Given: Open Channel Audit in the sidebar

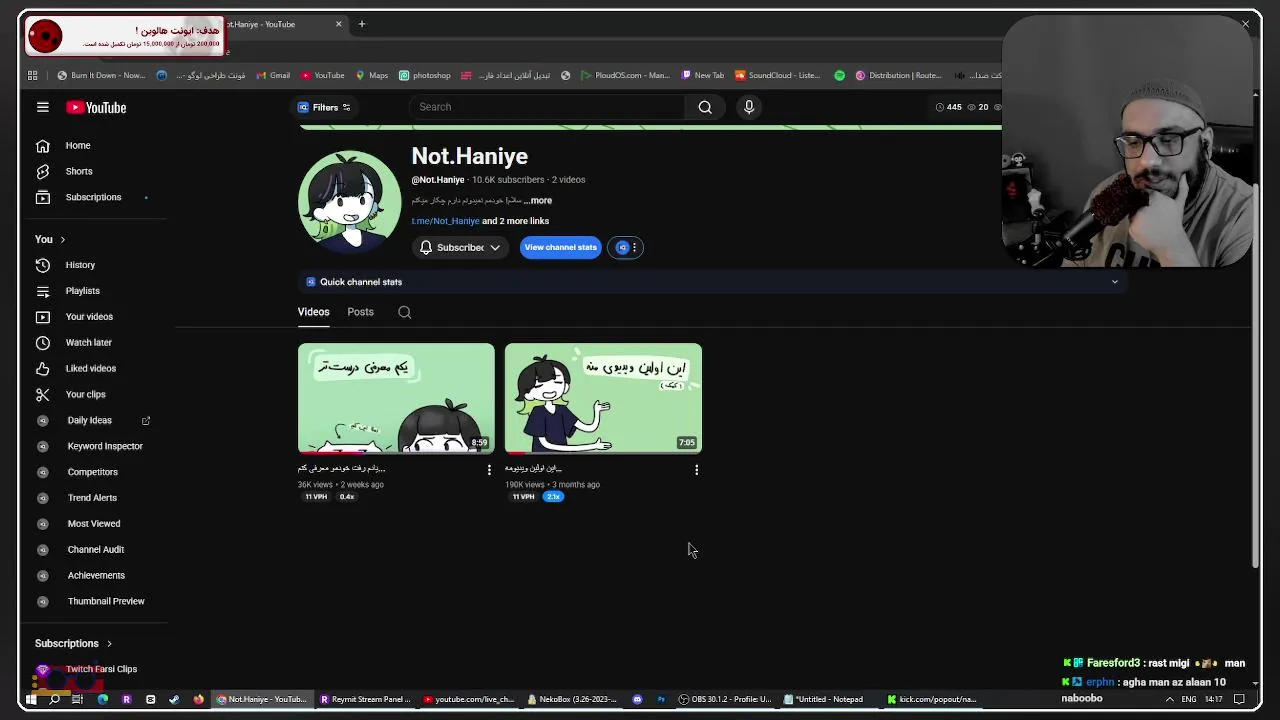Looking at the screenshot, I should (94, 550).
